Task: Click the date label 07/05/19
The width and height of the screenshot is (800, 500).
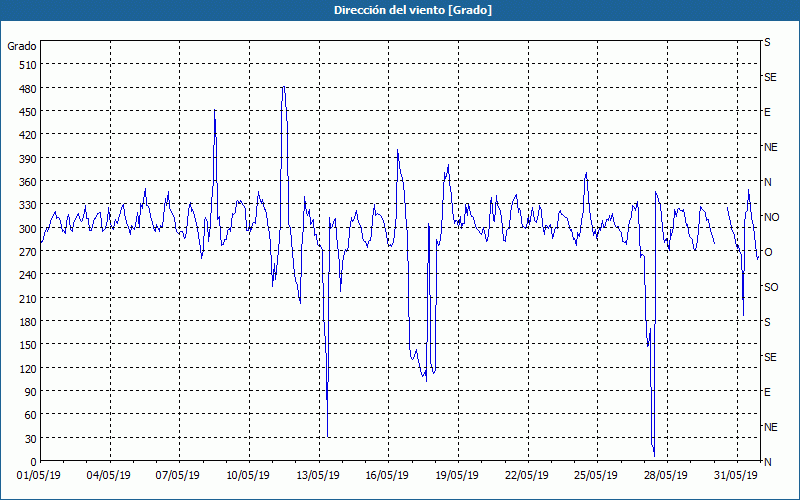Action: [178, 476]
